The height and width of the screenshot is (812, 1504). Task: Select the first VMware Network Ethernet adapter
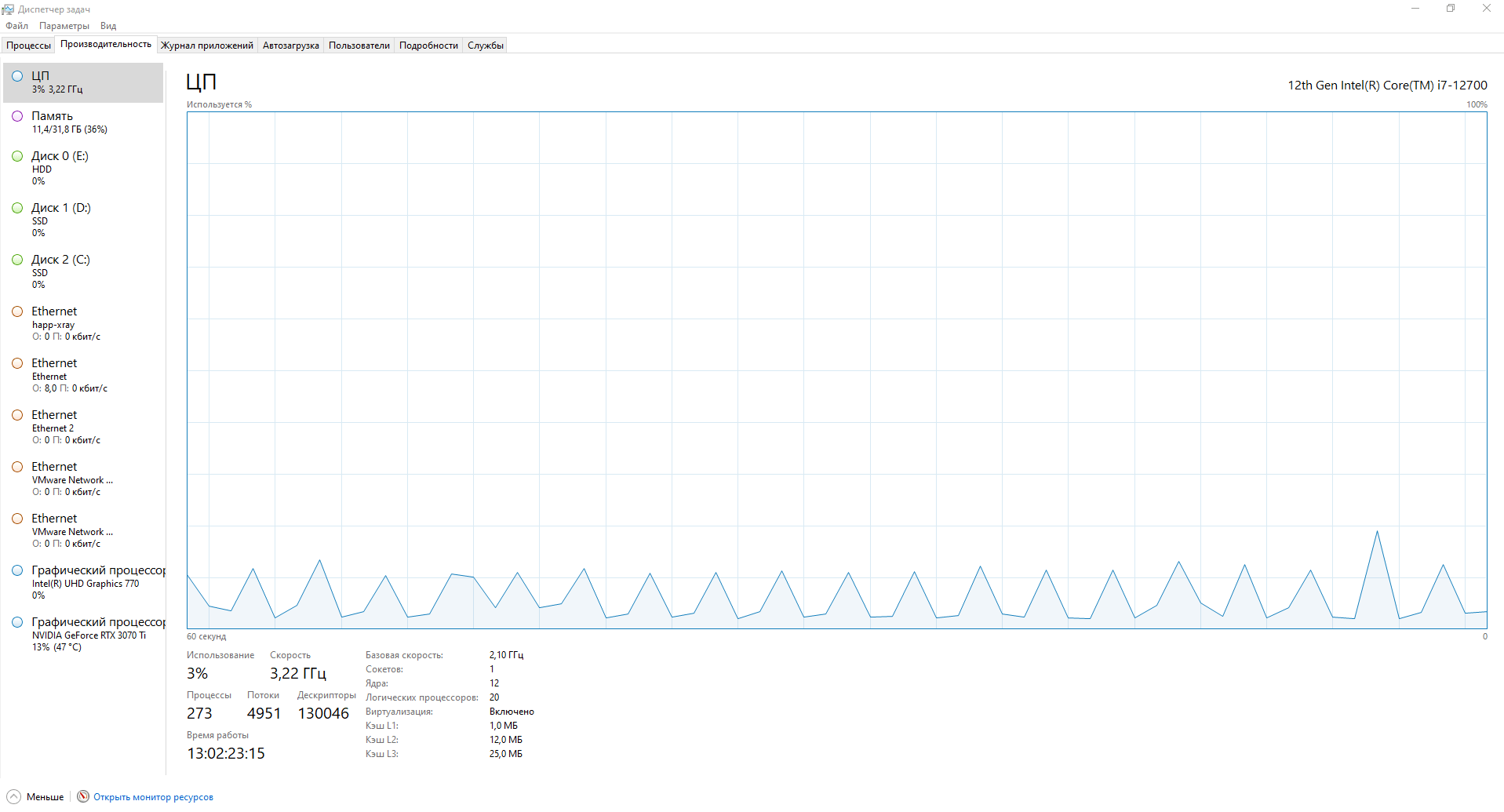83,479
